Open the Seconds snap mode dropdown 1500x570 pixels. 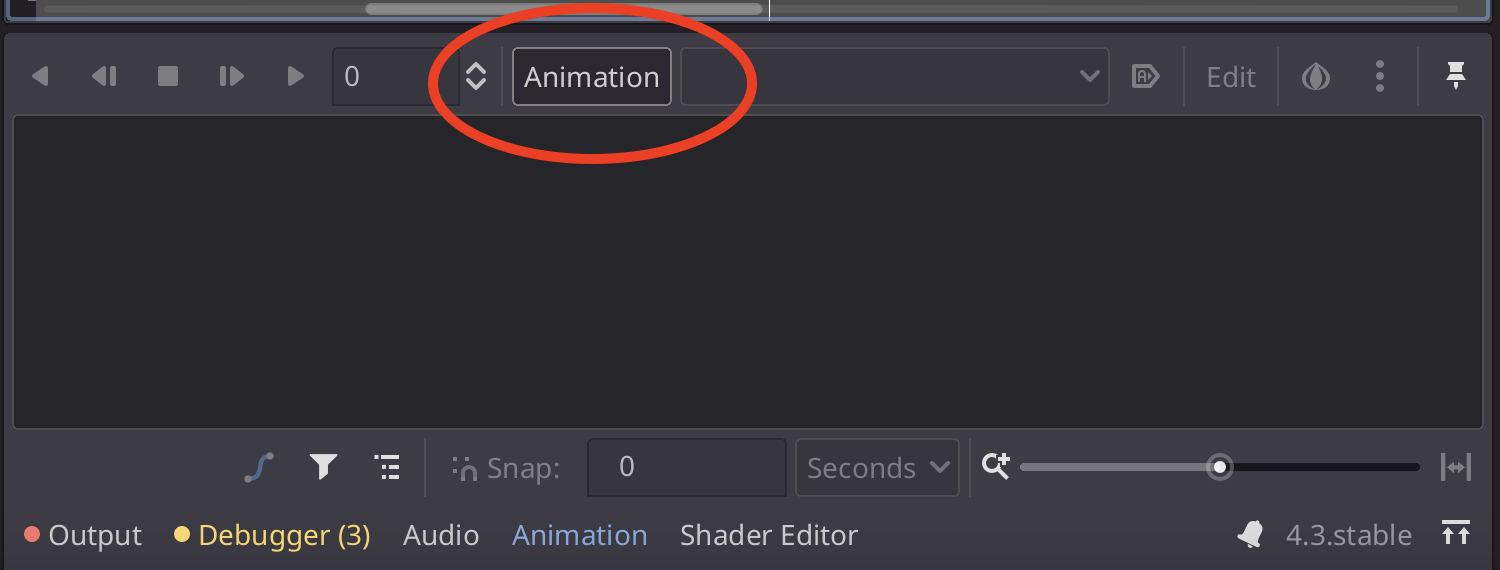tap(877, 467)
